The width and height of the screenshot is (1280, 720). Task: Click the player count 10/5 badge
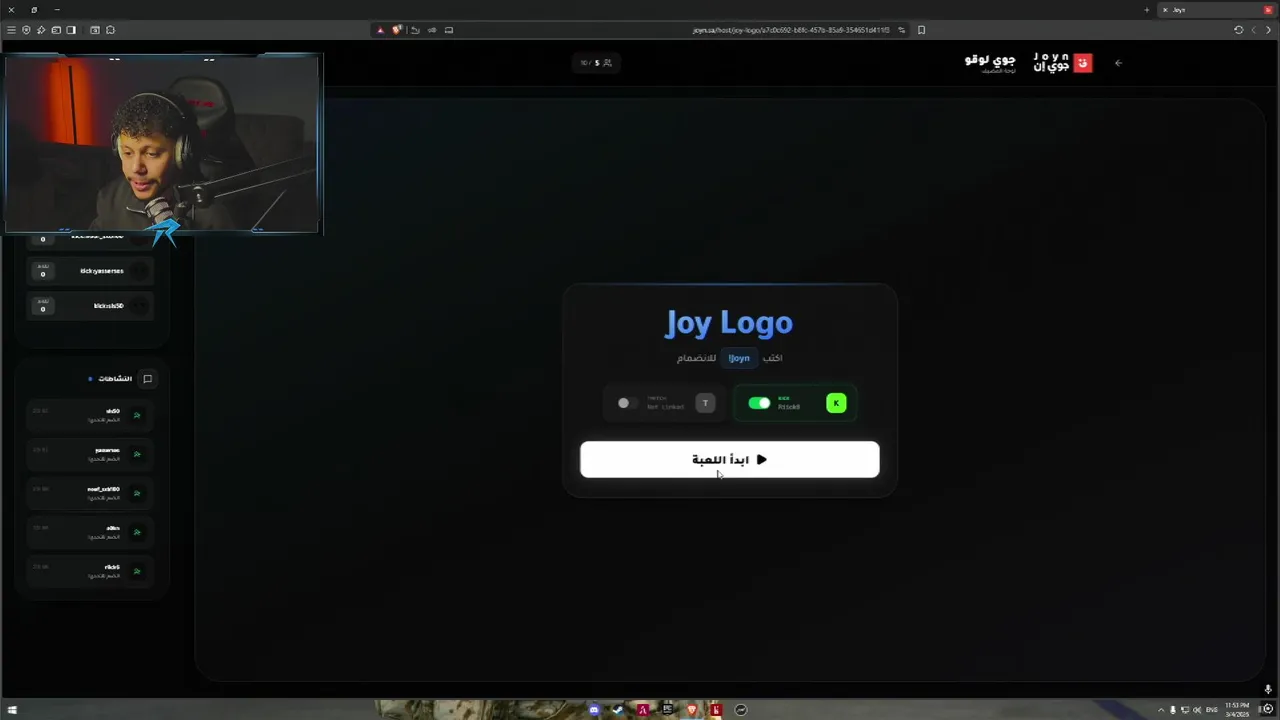596,63
